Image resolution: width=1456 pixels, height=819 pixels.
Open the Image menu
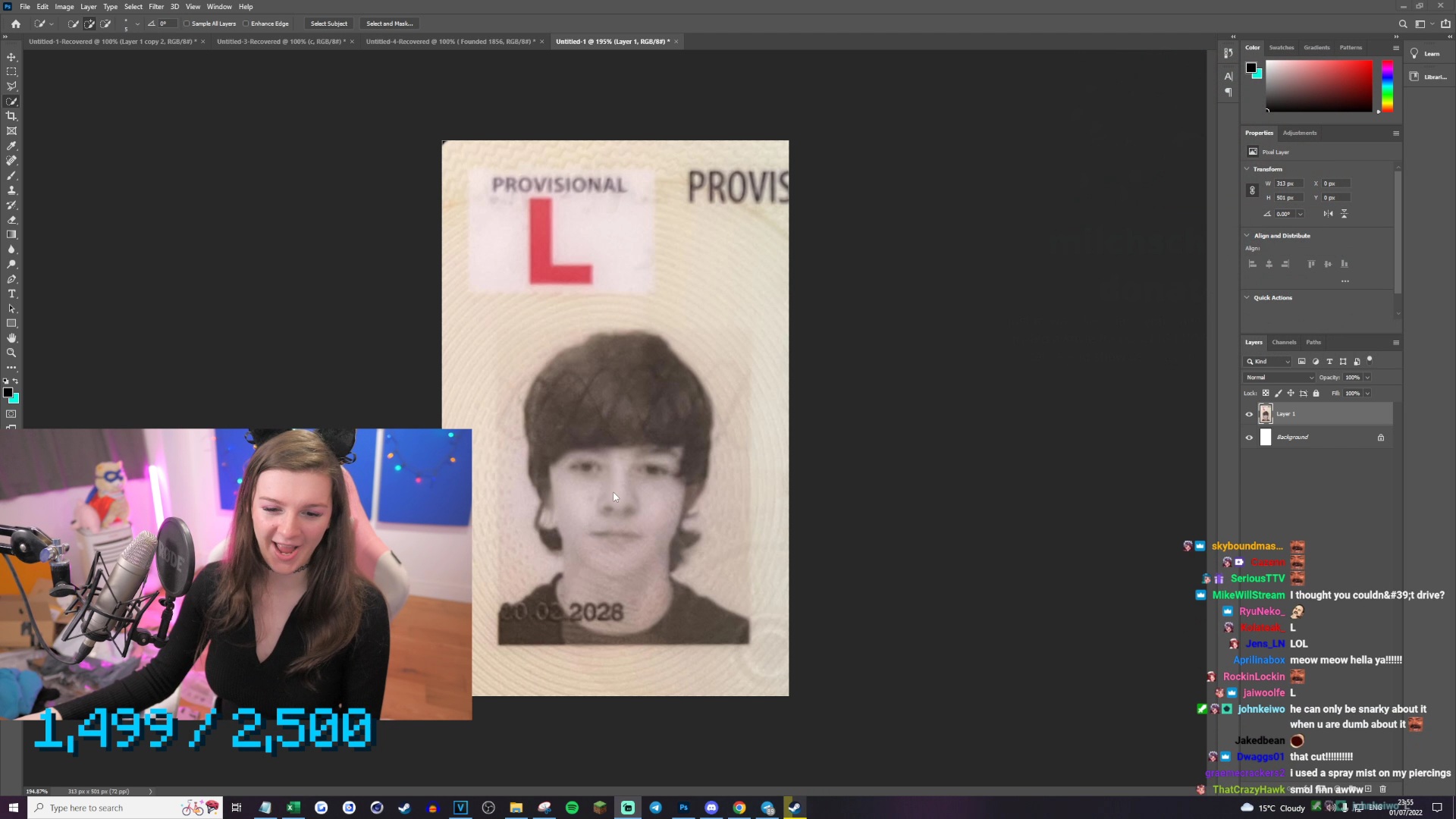click(64, 6)
